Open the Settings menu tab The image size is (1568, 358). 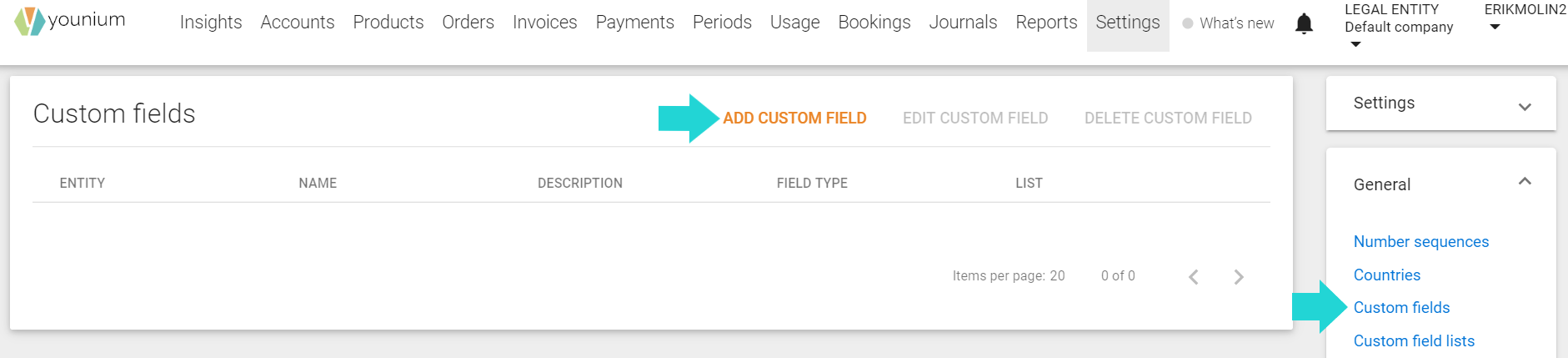coord(1128,23)
